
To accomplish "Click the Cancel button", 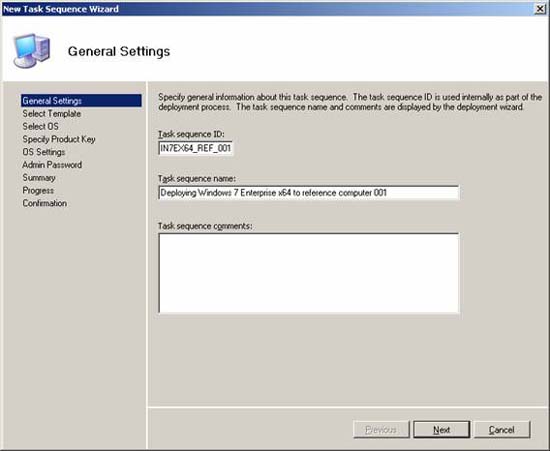I will (x=502, y=430).
